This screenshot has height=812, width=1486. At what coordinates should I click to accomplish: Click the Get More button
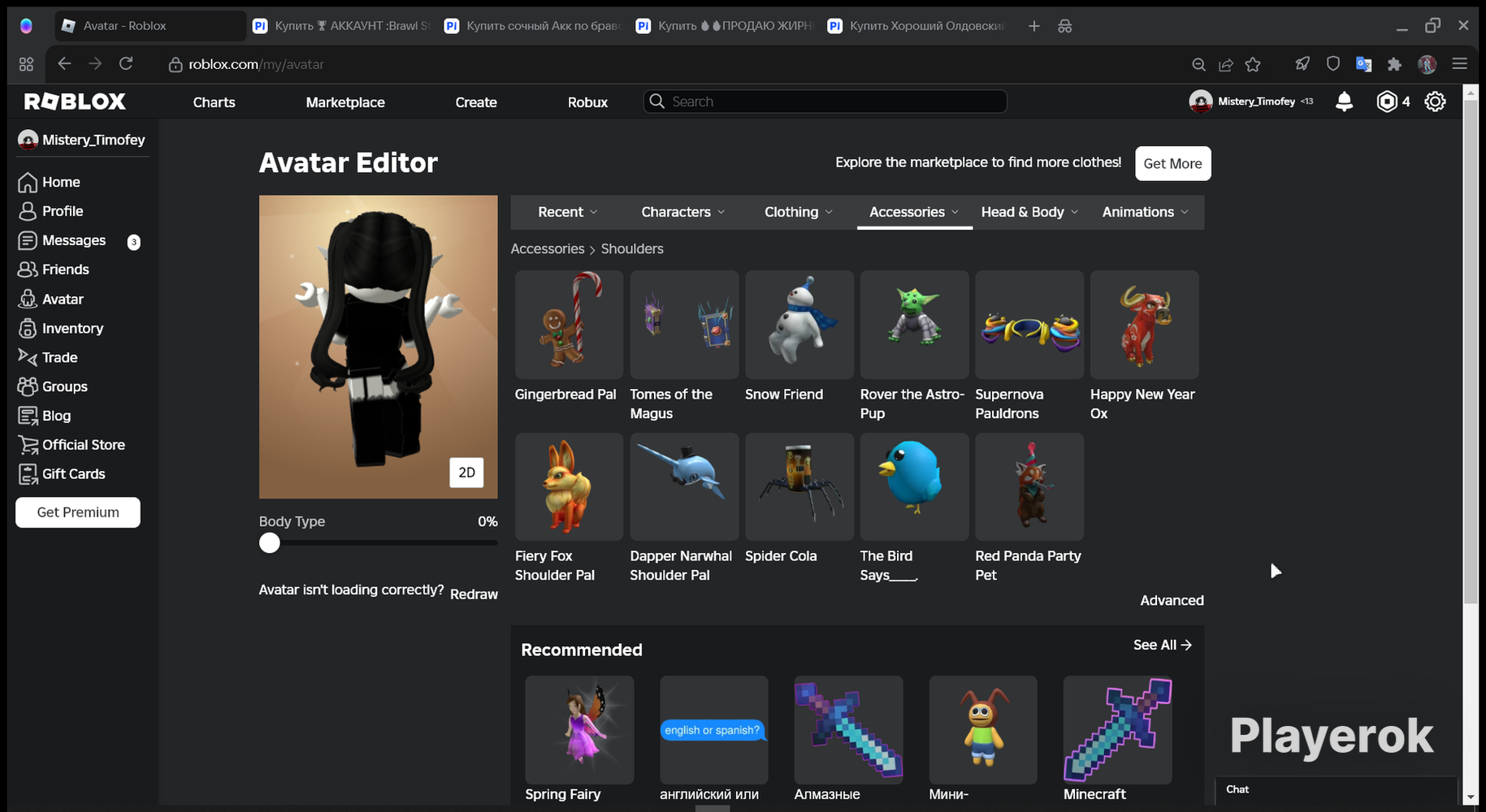1172,163
